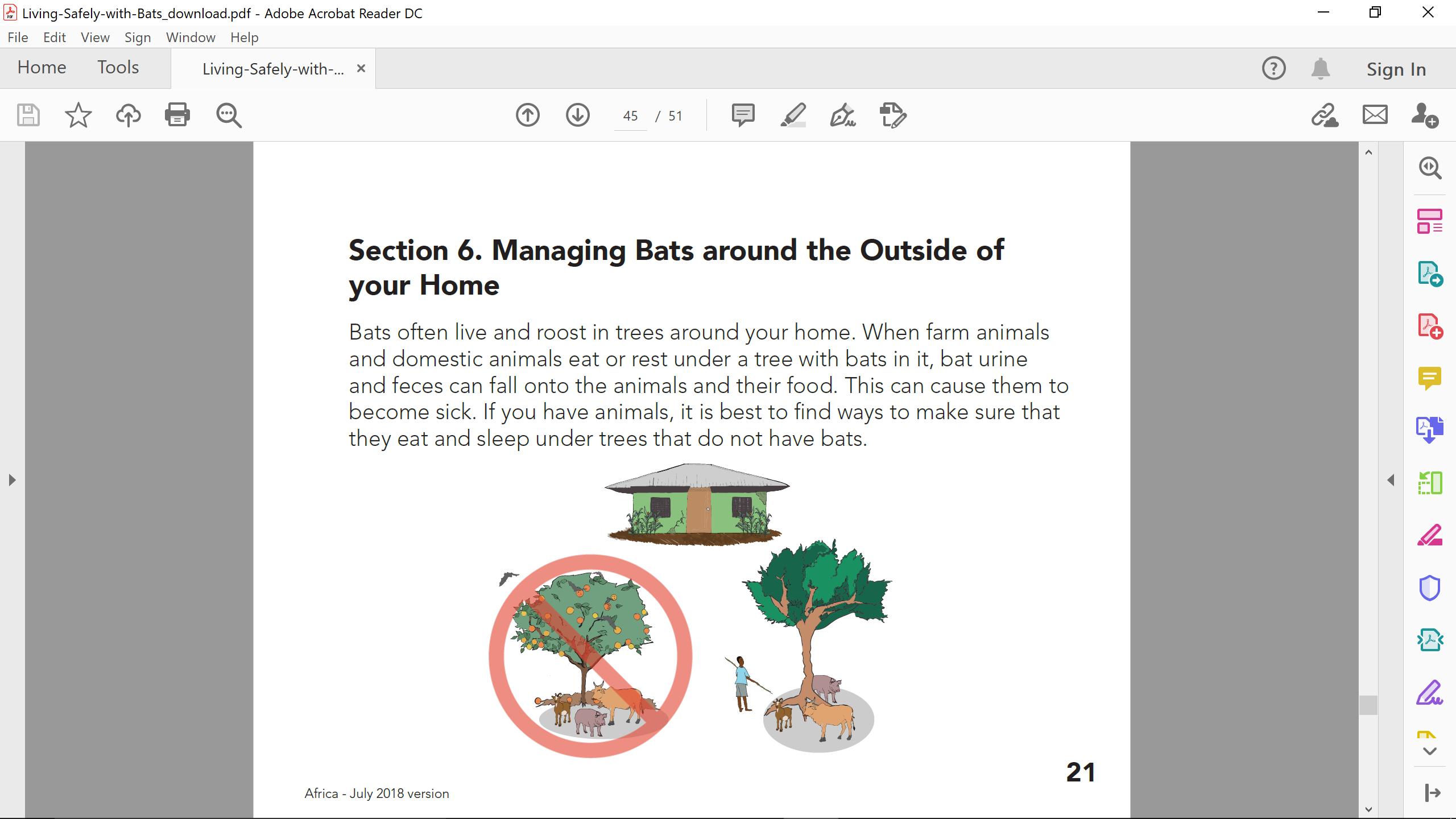Select the Highlight text tool

(793, 115)
